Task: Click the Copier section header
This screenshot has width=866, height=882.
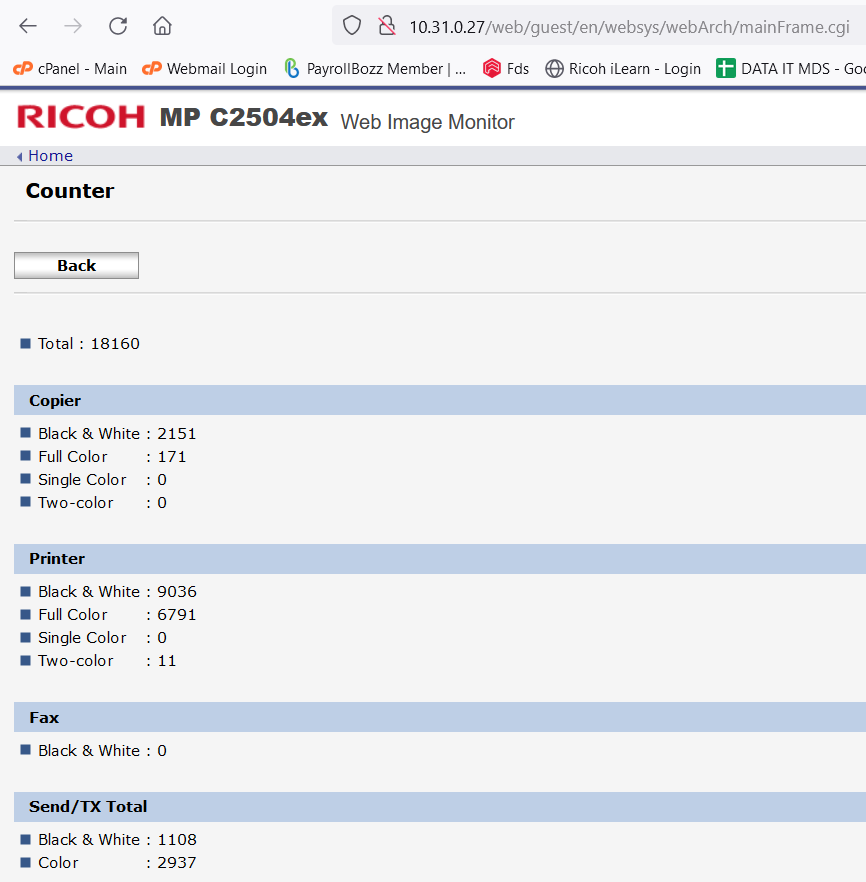Action: [440, 400]
